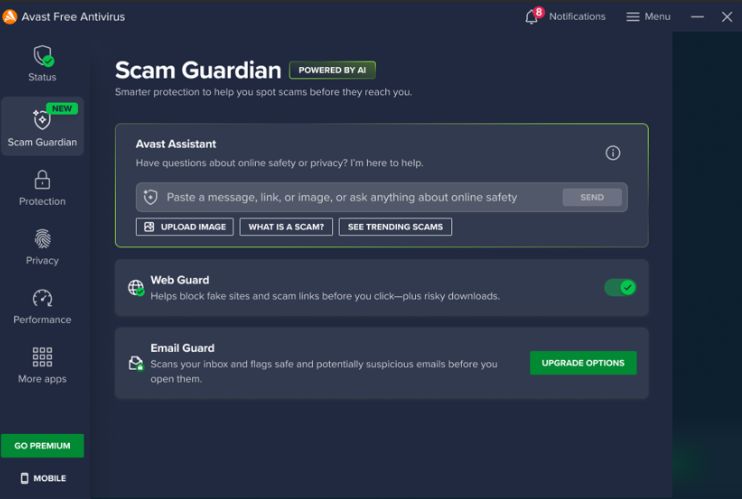The image size is (742, 499).
Task: Open the Notifications bell icon
Action: [532, 17]
